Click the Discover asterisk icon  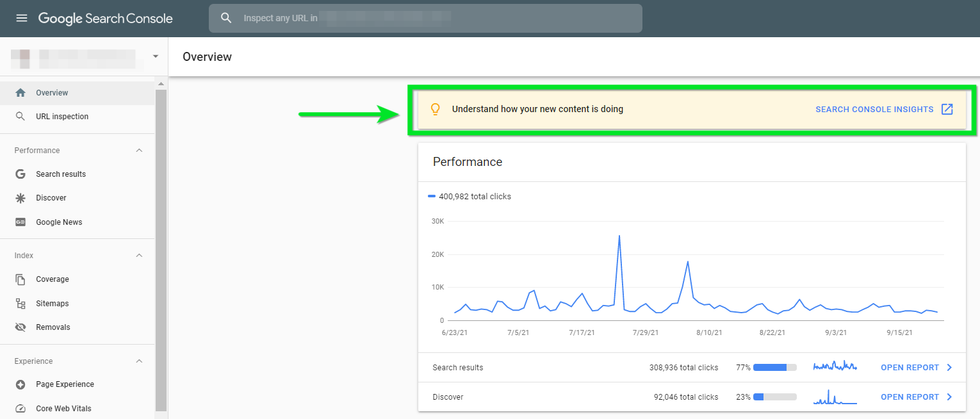click(20, 198)
